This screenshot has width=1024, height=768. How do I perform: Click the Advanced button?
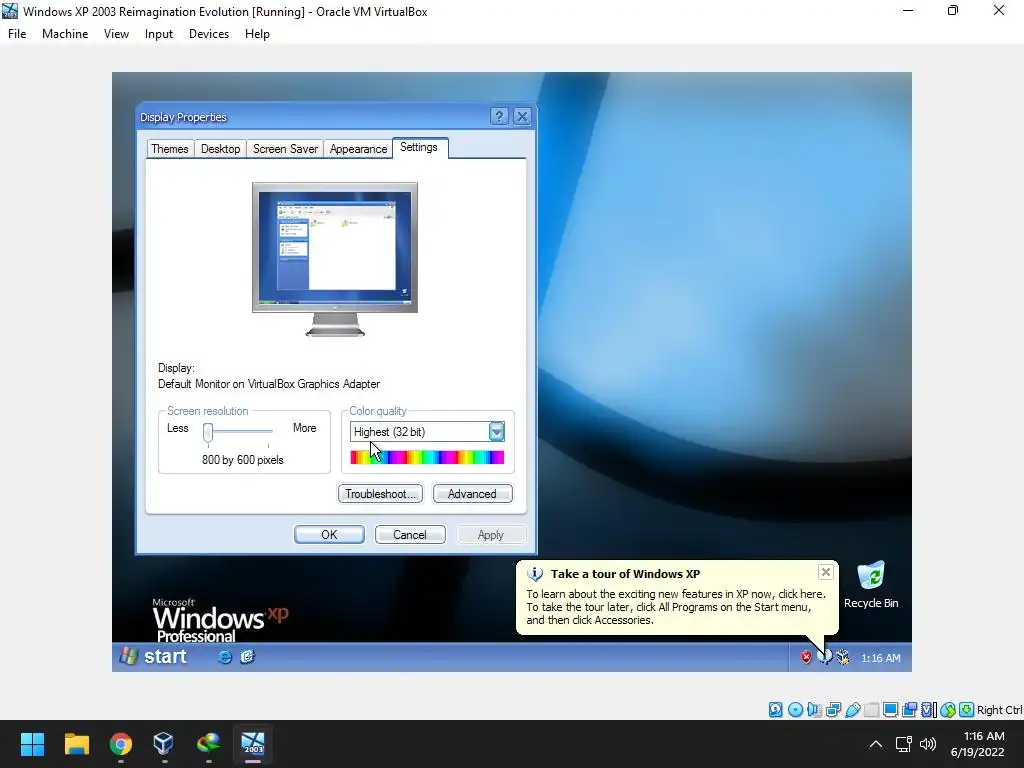[x=472, y=494]
